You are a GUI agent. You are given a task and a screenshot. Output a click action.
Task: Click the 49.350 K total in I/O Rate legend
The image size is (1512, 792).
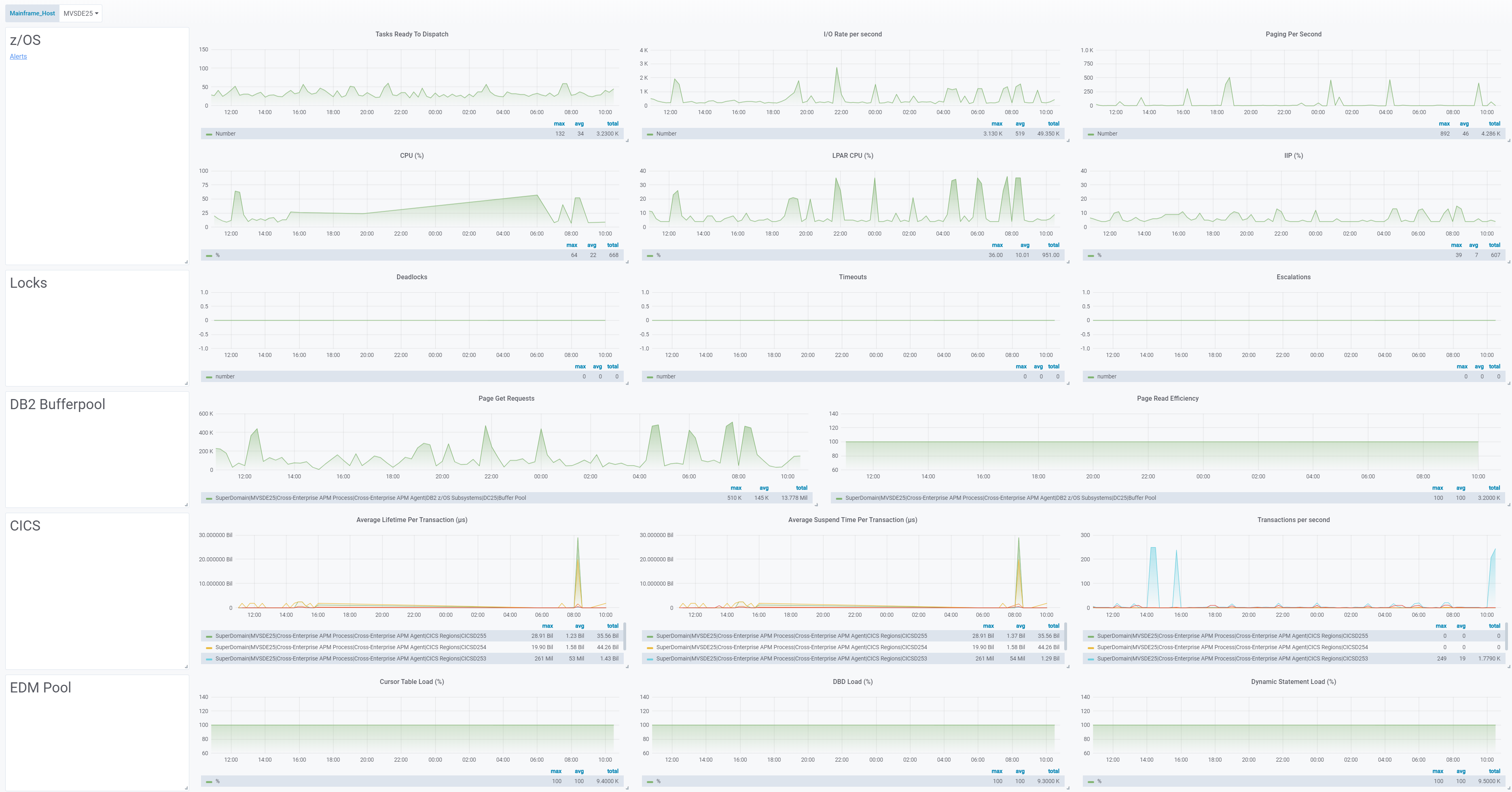tap(1048, 134)
